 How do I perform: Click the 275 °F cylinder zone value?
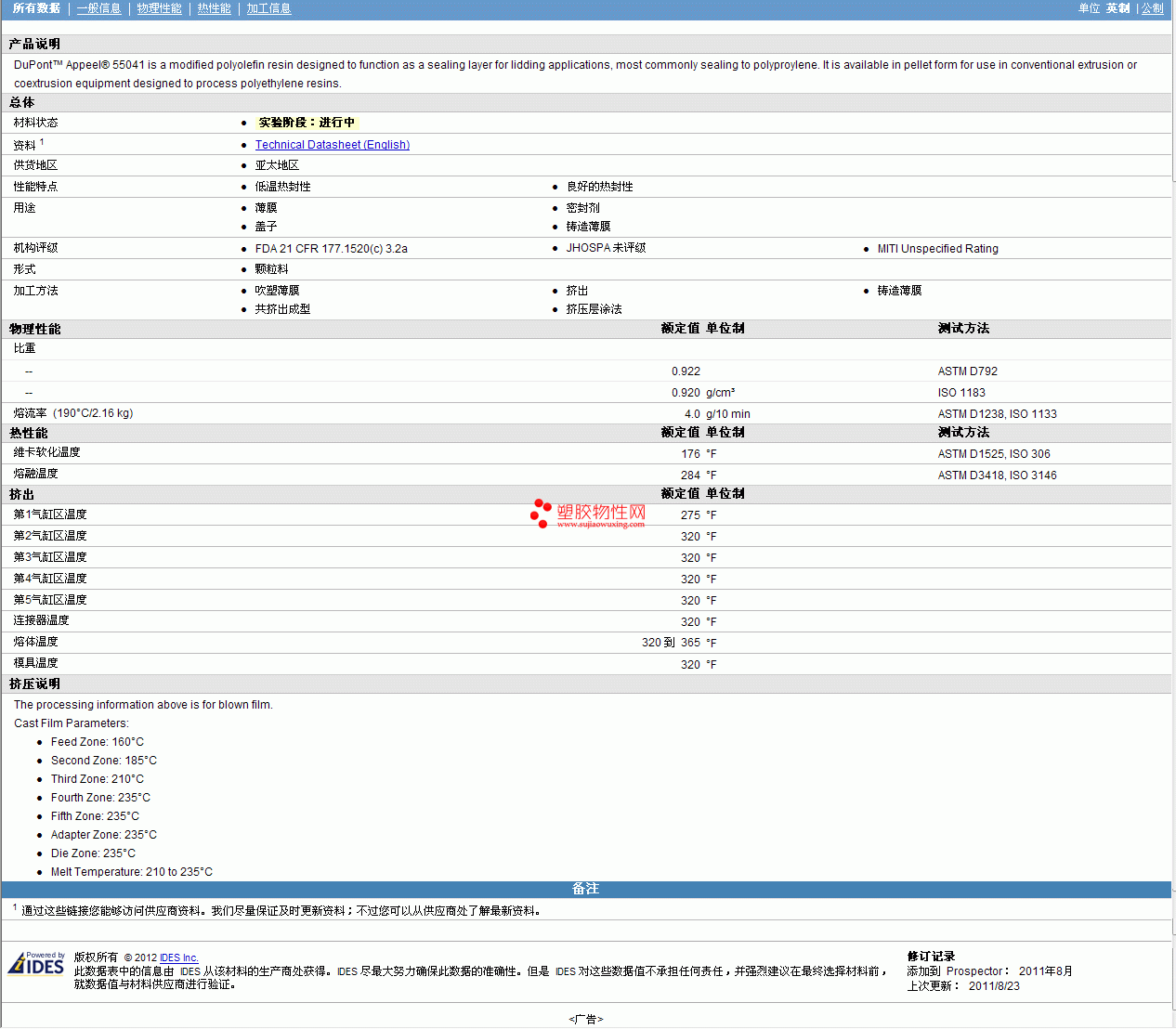(699, 515)
